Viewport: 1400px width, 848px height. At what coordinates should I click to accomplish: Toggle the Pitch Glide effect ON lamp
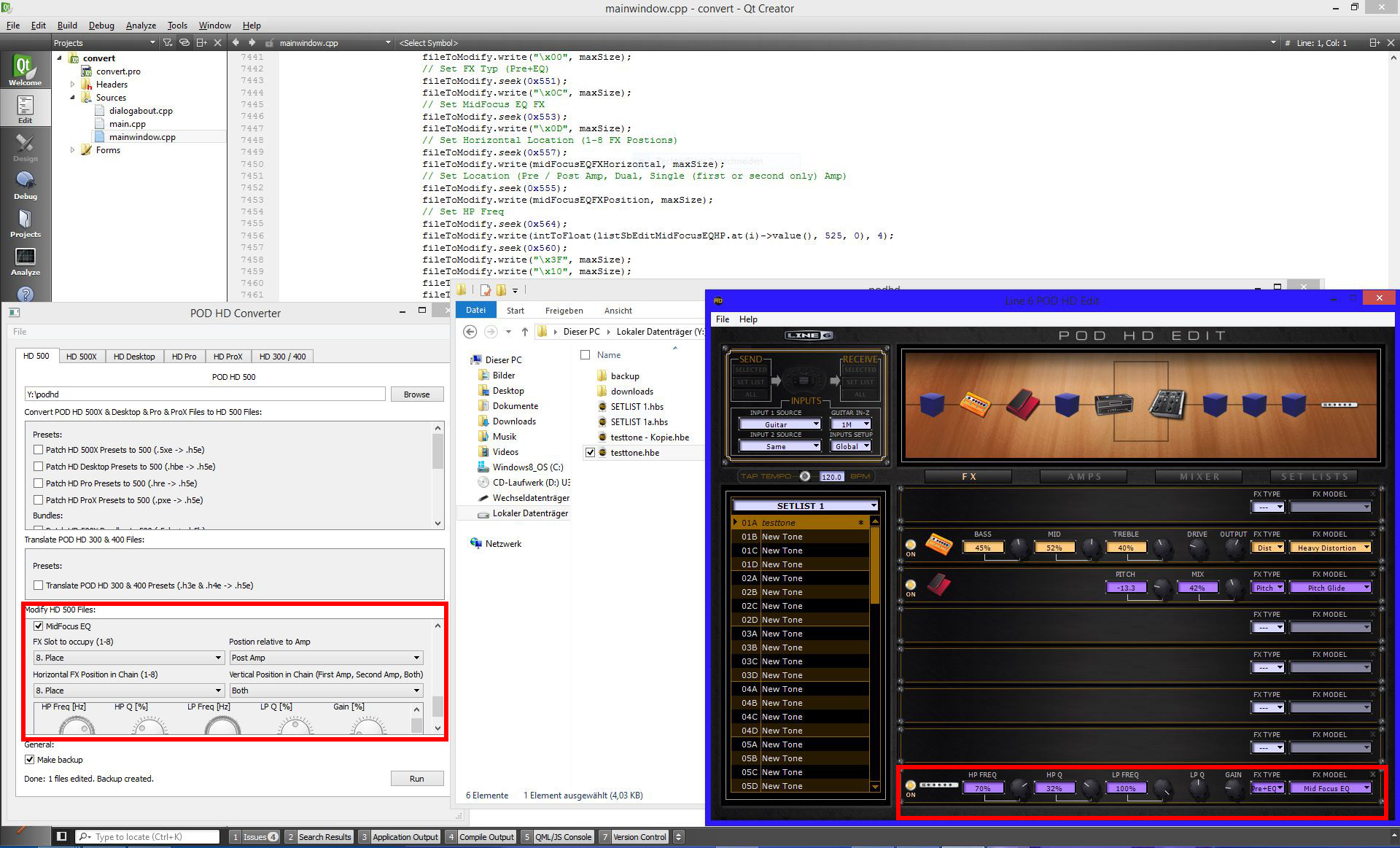(911, 585)
